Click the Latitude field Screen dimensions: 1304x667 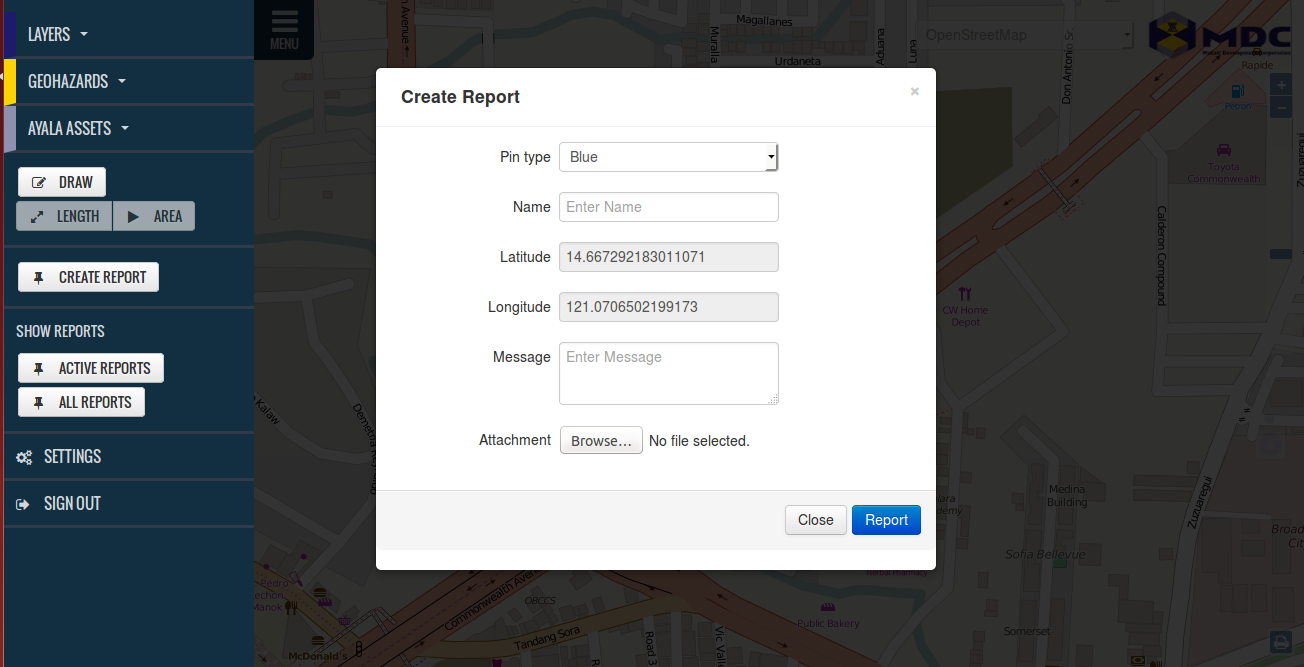[668, 257]
